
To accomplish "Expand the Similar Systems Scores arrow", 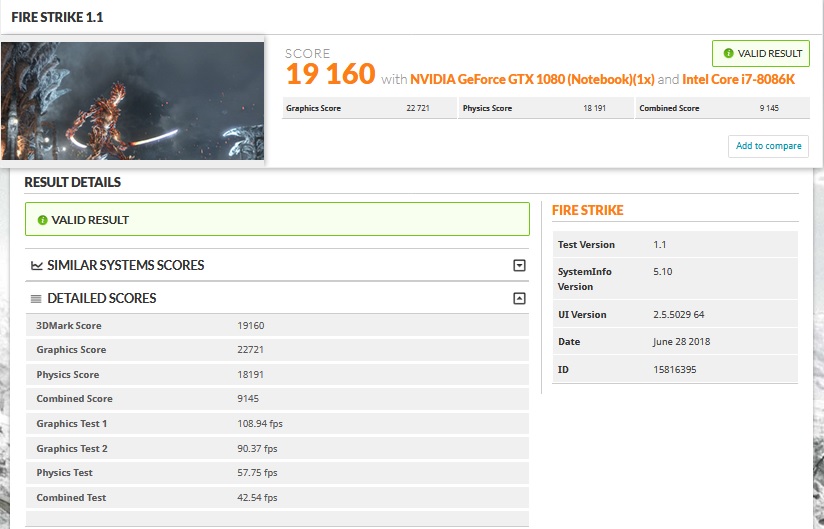I will click(519, 266).
